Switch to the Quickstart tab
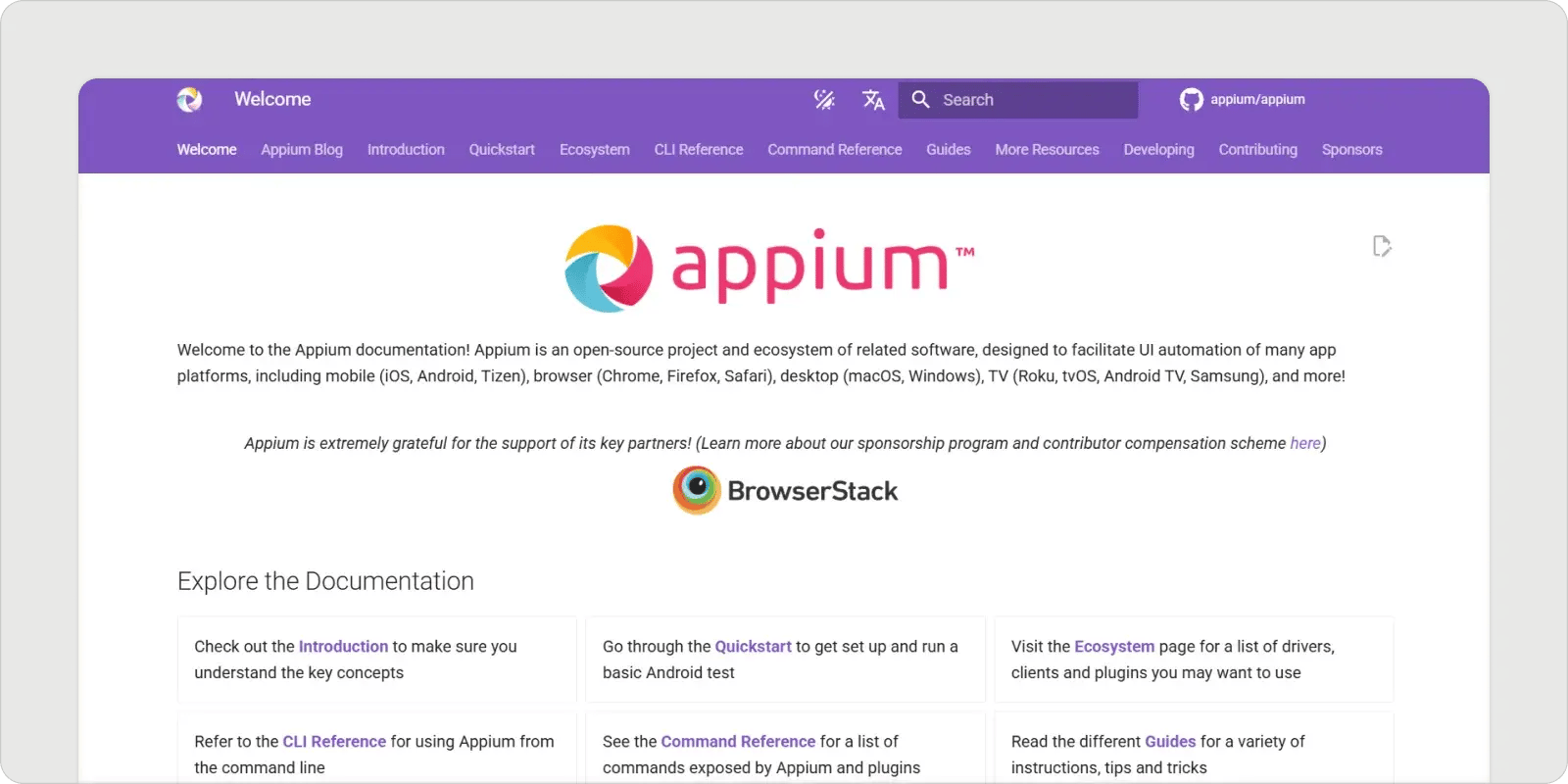The height and width of the screenshot is (784, 1568). tap(502, 149)
